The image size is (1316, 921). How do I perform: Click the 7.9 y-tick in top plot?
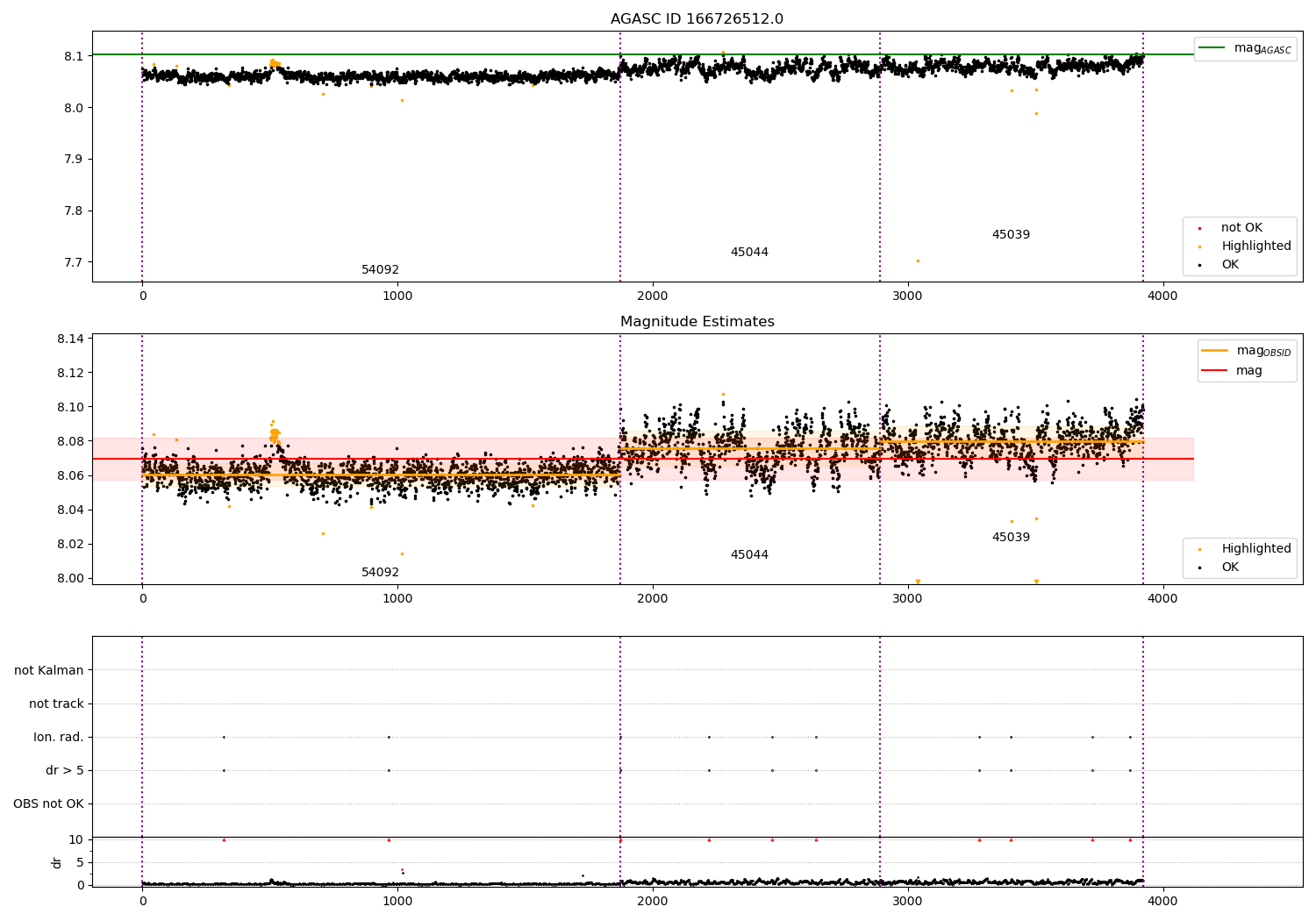click(x=73, y=160)
